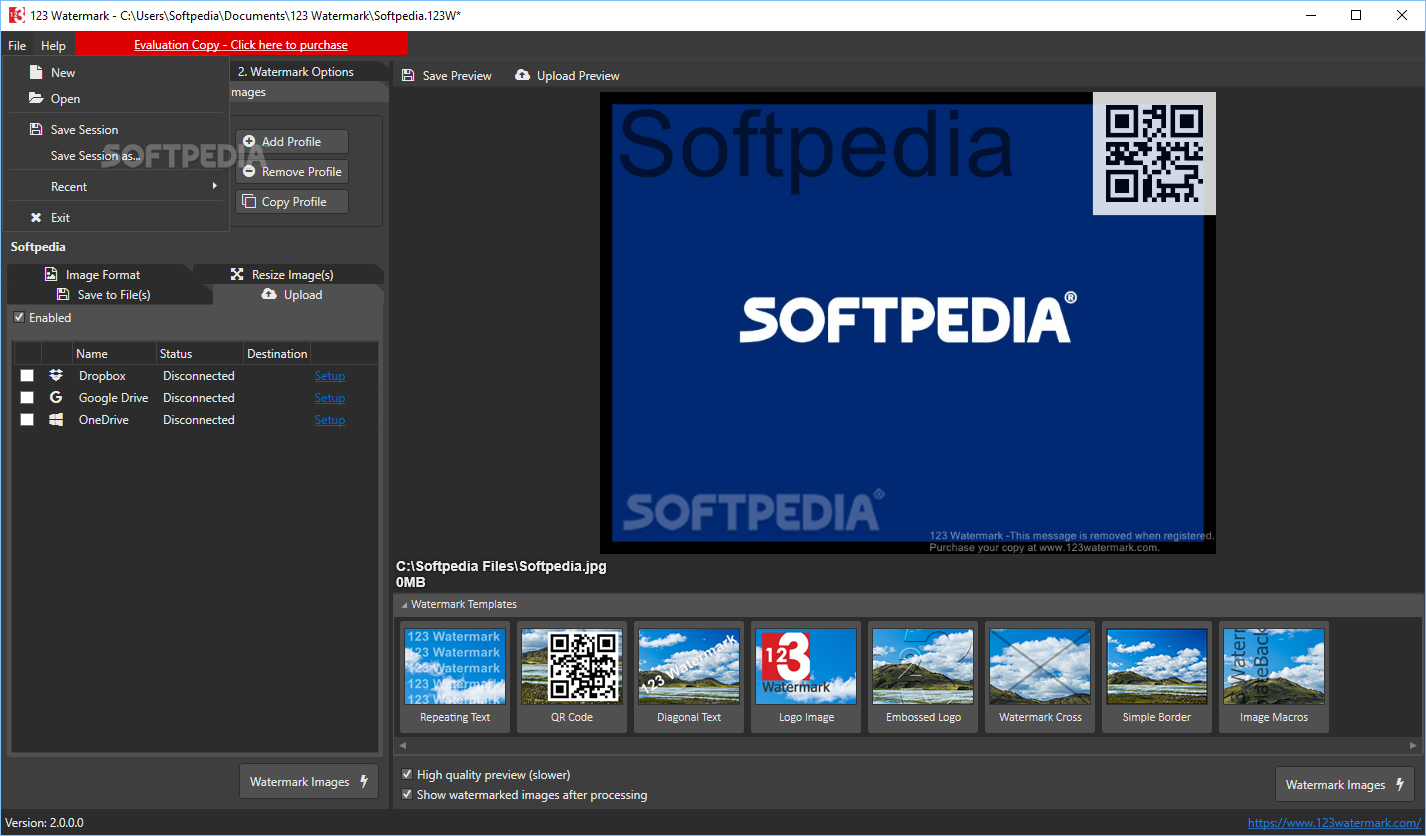Click the Image Format tab icon
The image size is (1426, 836).
51,274
